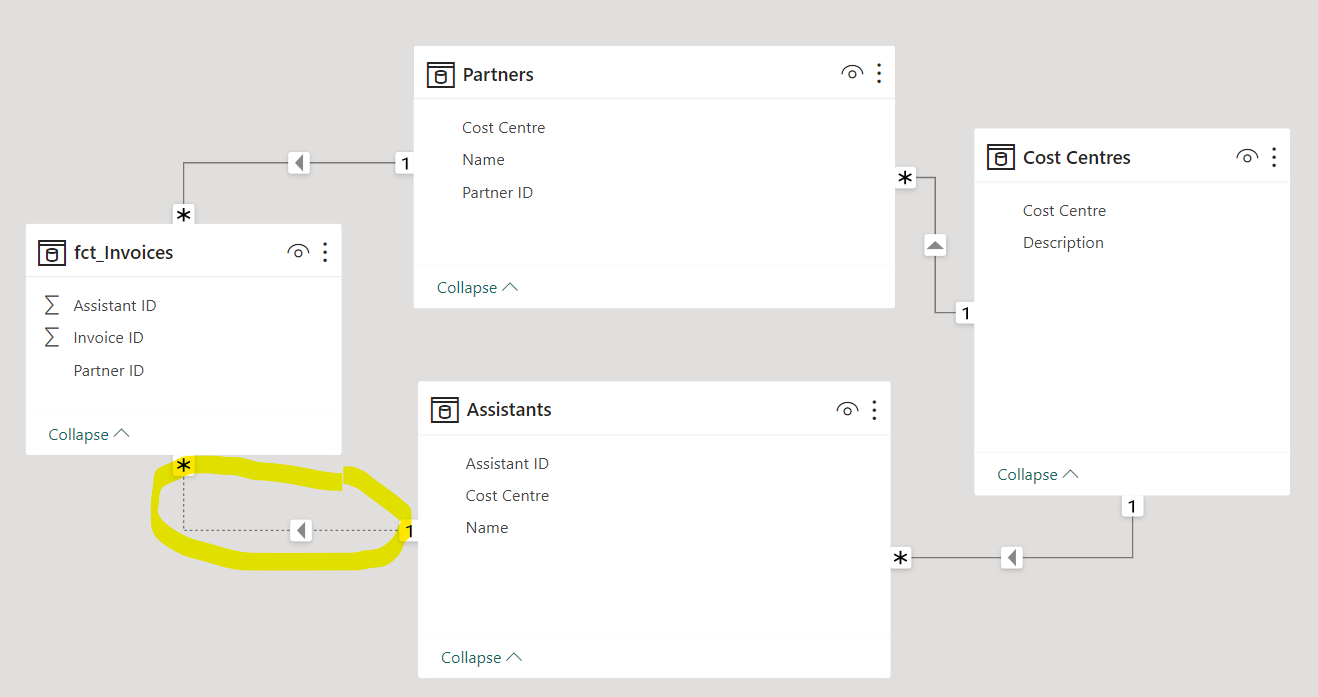Click the fct_Invoices table icon

[x=52, y=252]
